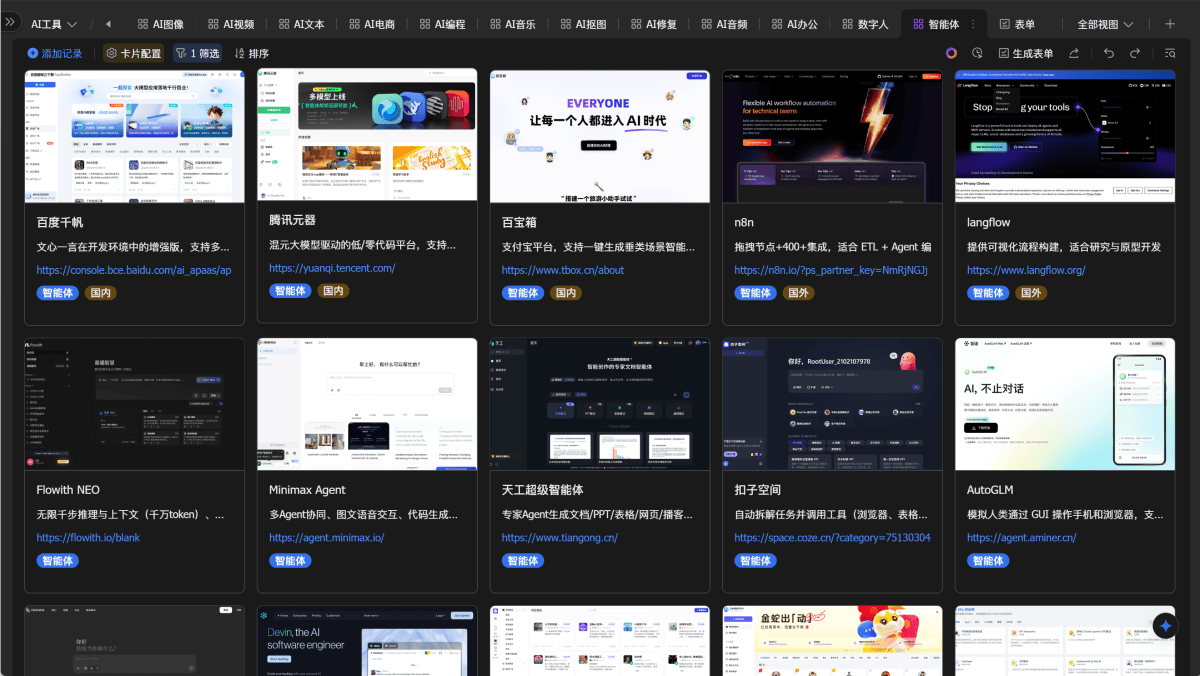Image resolution: width=1200 pixels, height=676 pixels.
Task: Open the Devin AI software engineer thumbnail
Action: point(367,640)
